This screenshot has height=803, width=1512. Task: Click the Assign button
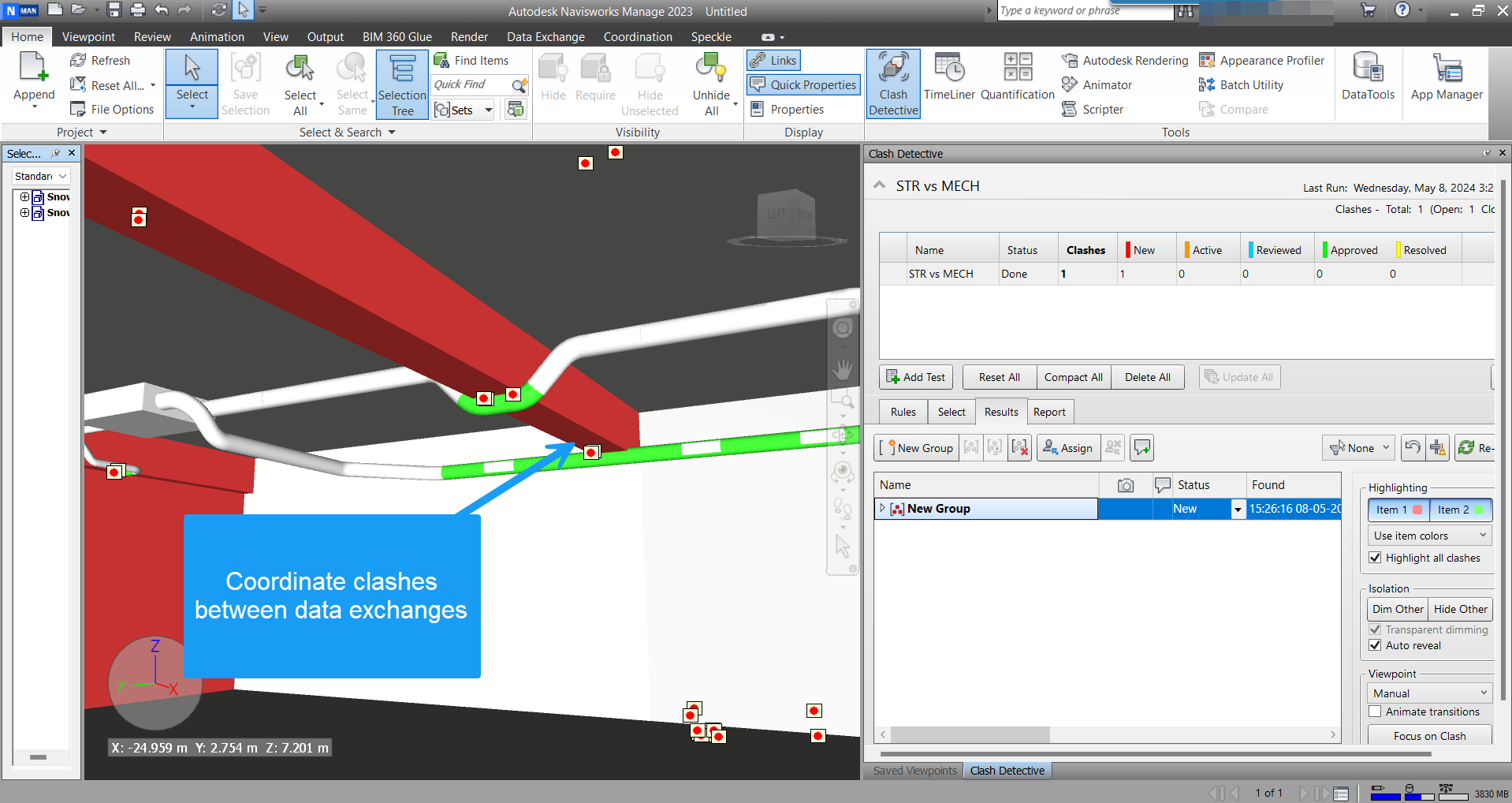1067,448
